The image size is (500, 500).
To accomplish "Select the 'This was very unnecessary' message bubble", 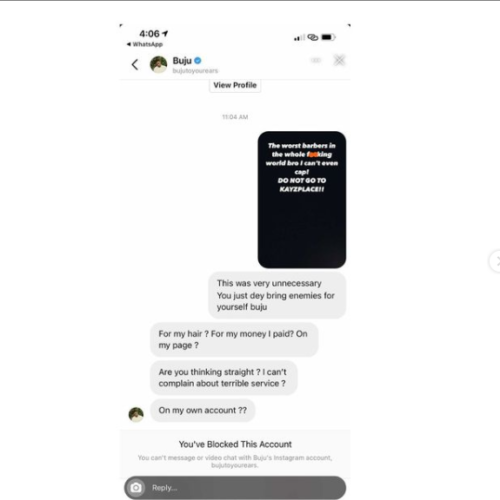I will coord(277,295).
